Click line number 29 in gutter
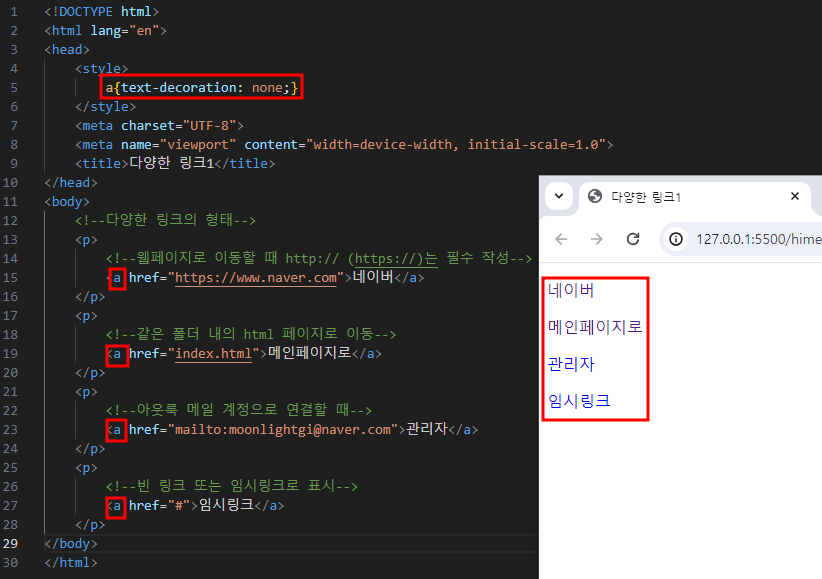822x579 pixels. coord(10,543)
